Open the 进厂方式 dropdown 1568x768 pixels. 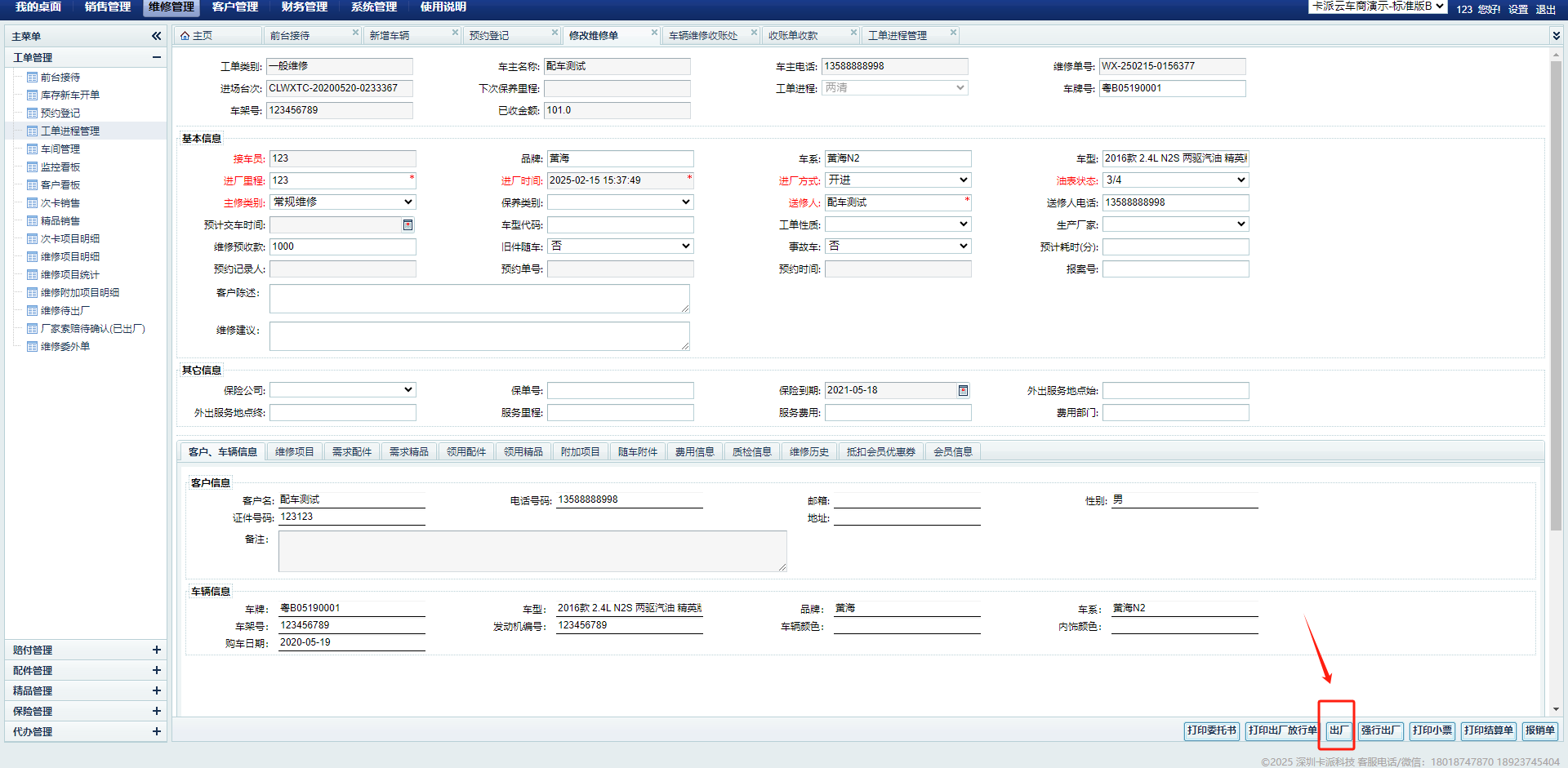[x=898, y=180]
